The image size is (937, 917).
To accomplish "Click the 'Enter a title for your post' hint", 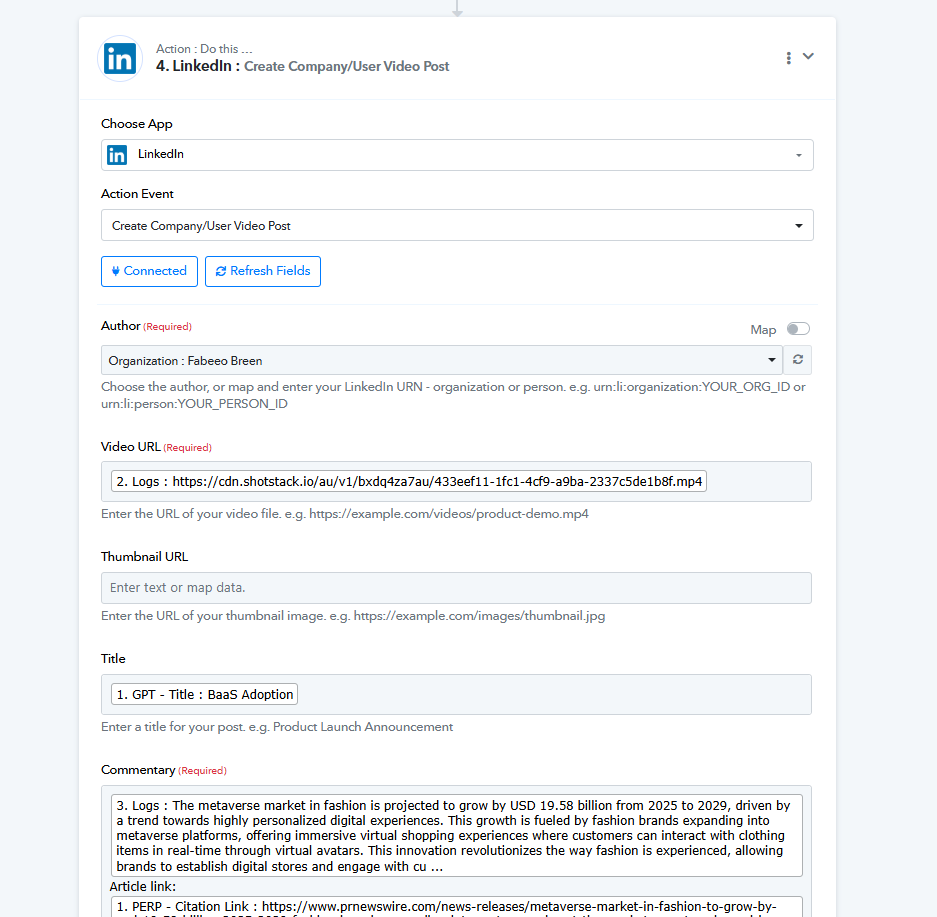I will [x=277, y=727].
